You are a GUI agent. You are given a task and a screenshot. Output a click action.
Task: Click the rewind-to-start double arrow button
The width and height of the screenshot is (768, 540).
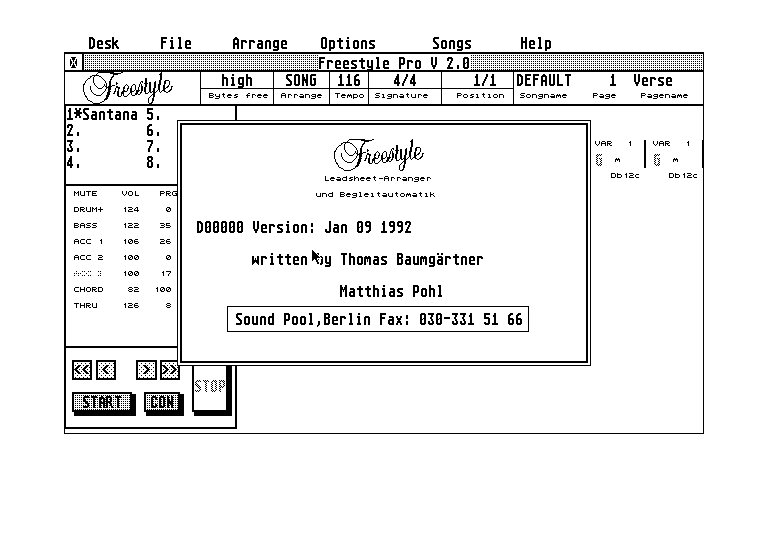tap(82, 370)
